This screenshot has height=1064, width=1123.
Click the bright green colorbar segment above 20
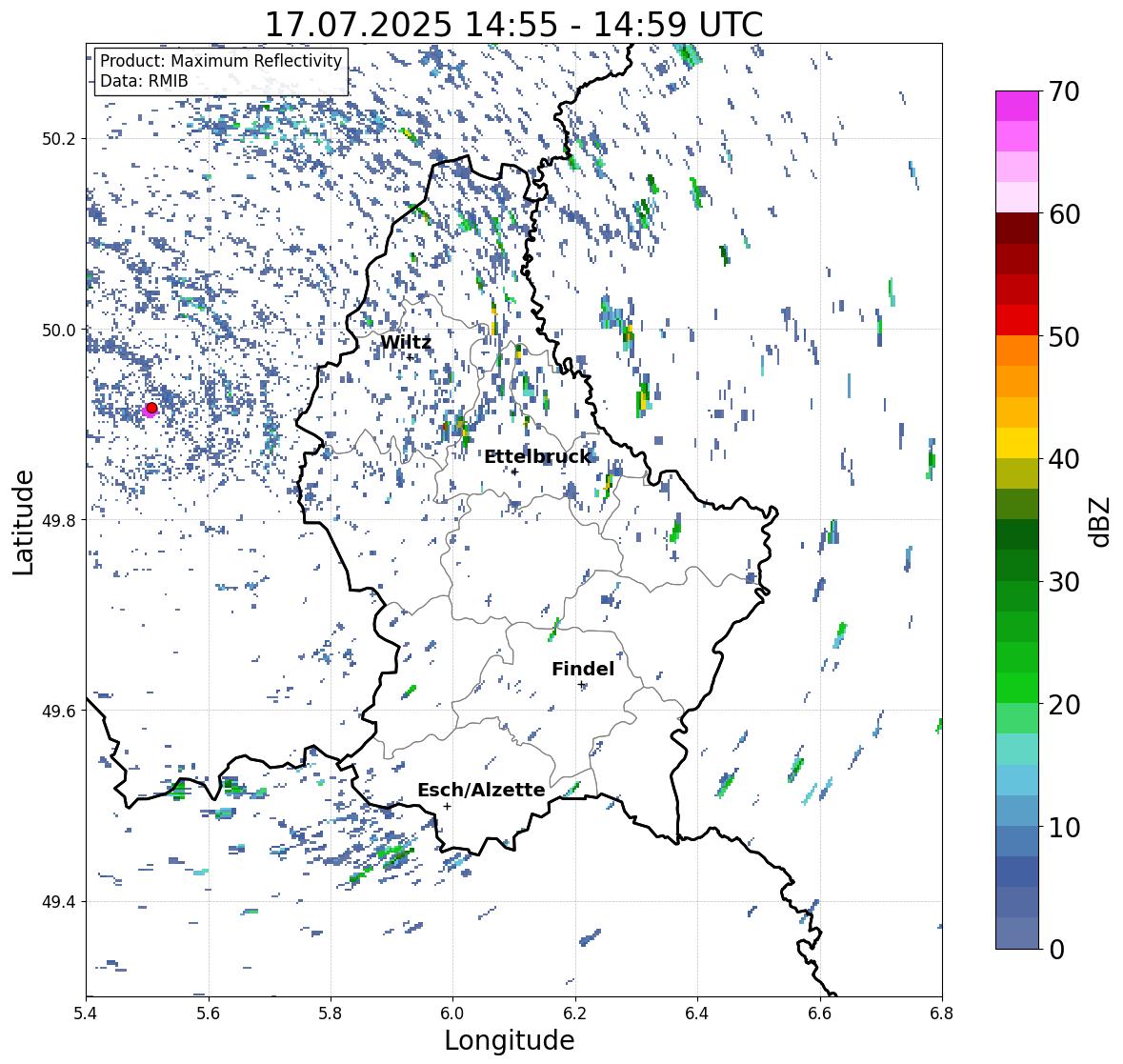(1017, 688)
